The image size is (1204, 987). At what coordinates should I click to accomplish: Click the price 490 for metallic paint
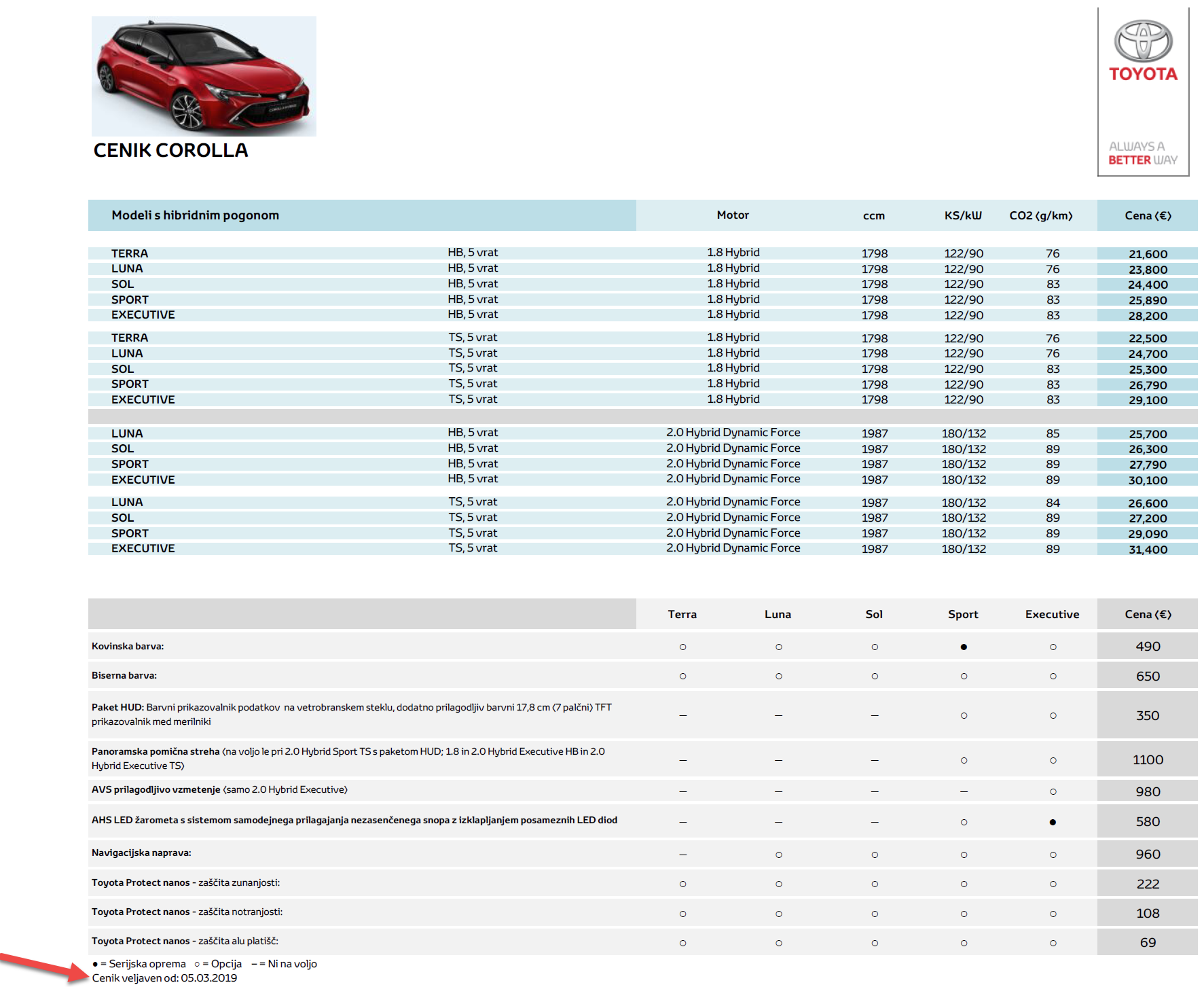(1148, 646)
